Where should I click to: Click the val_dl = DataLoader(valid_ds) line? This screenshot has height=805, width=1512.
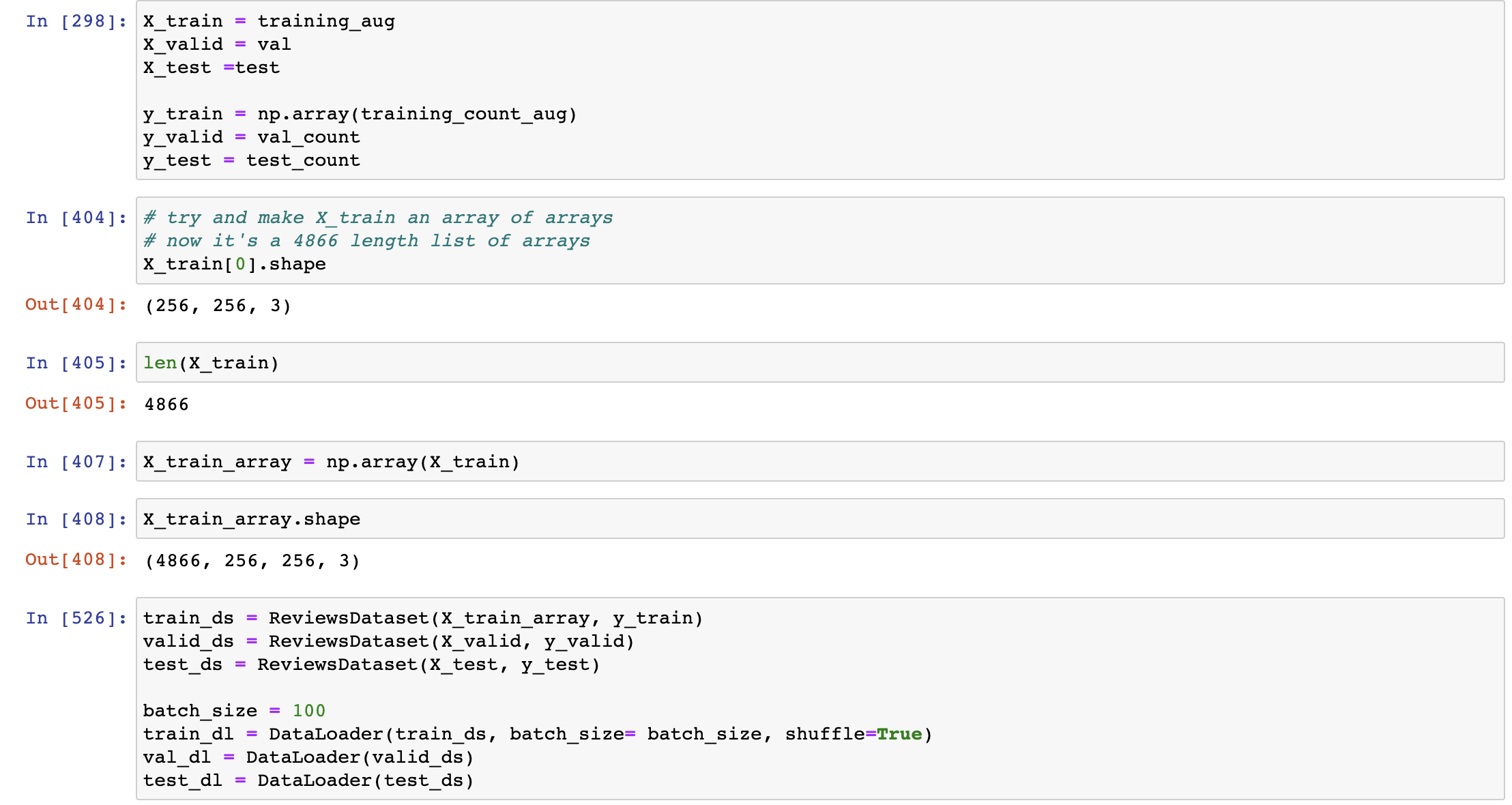(x=308, y=757)
